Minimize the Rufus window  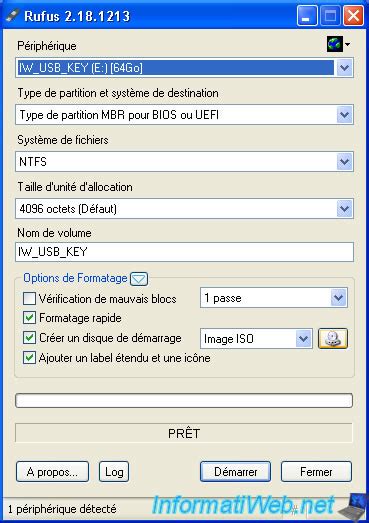[x=307, y=16]
